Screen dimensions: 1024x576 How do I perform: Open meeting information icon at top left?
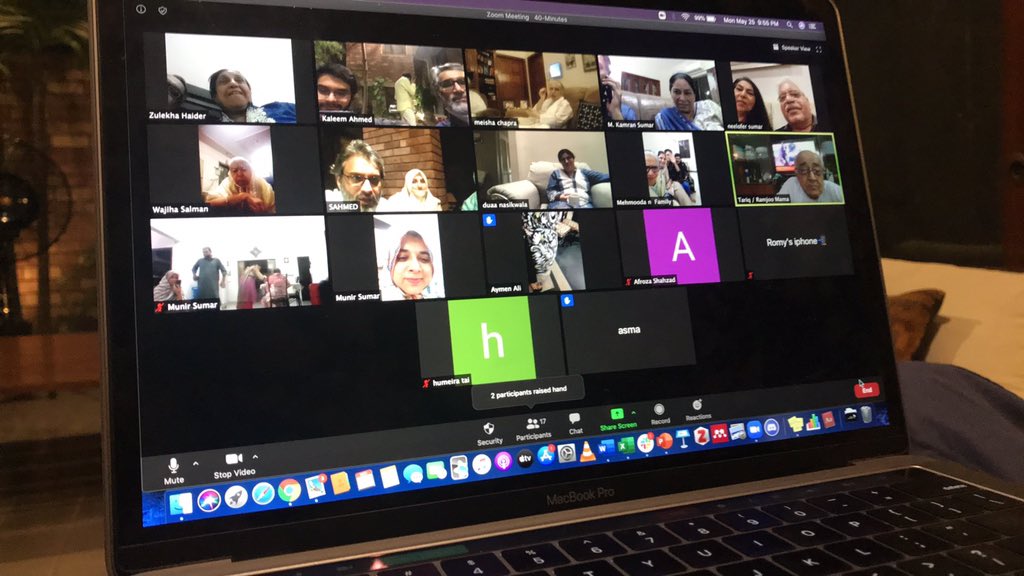pos(140,9)
